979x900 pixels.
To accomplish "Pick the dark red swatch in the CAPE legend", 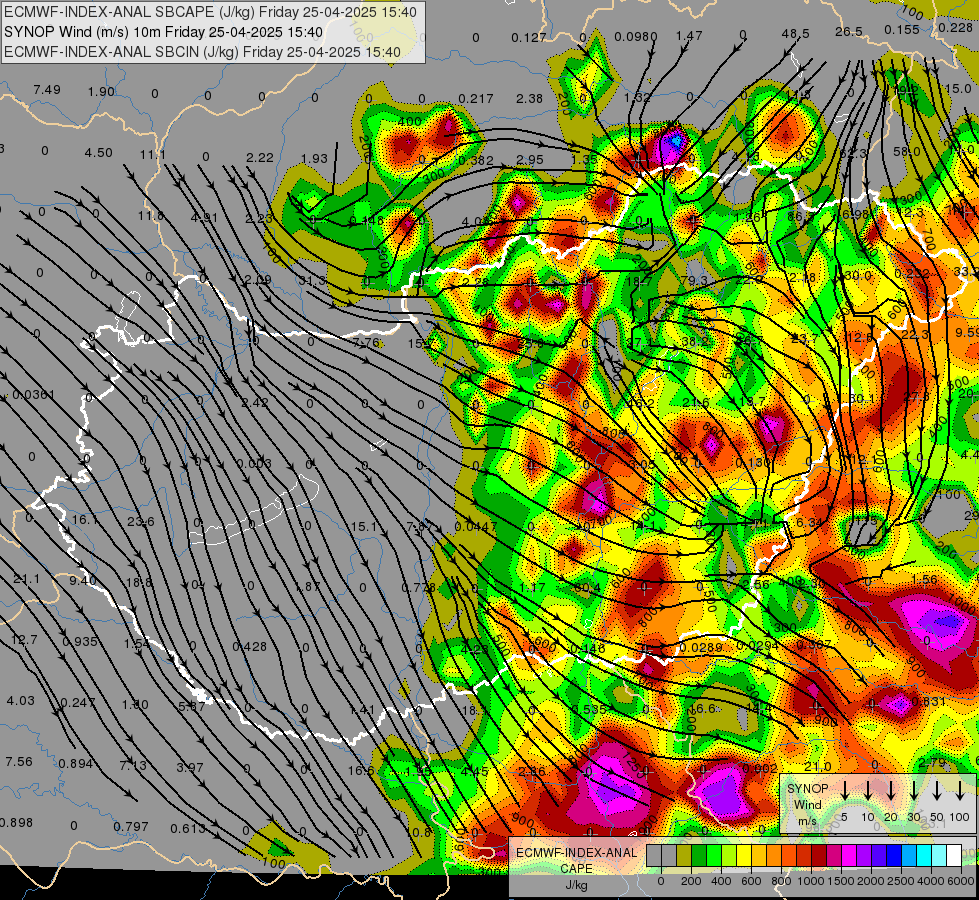I will (x=819, y=855).
